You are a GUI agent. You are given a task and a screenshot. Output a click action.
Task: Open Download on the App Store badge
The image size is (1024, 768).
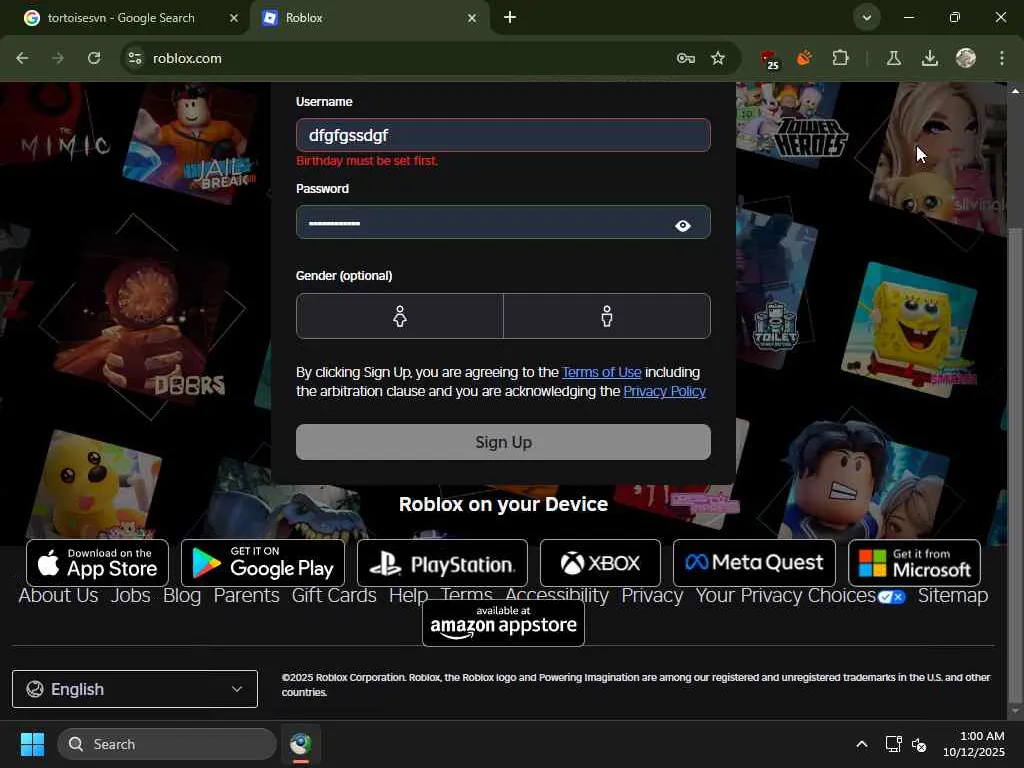[x=97, y=563]
